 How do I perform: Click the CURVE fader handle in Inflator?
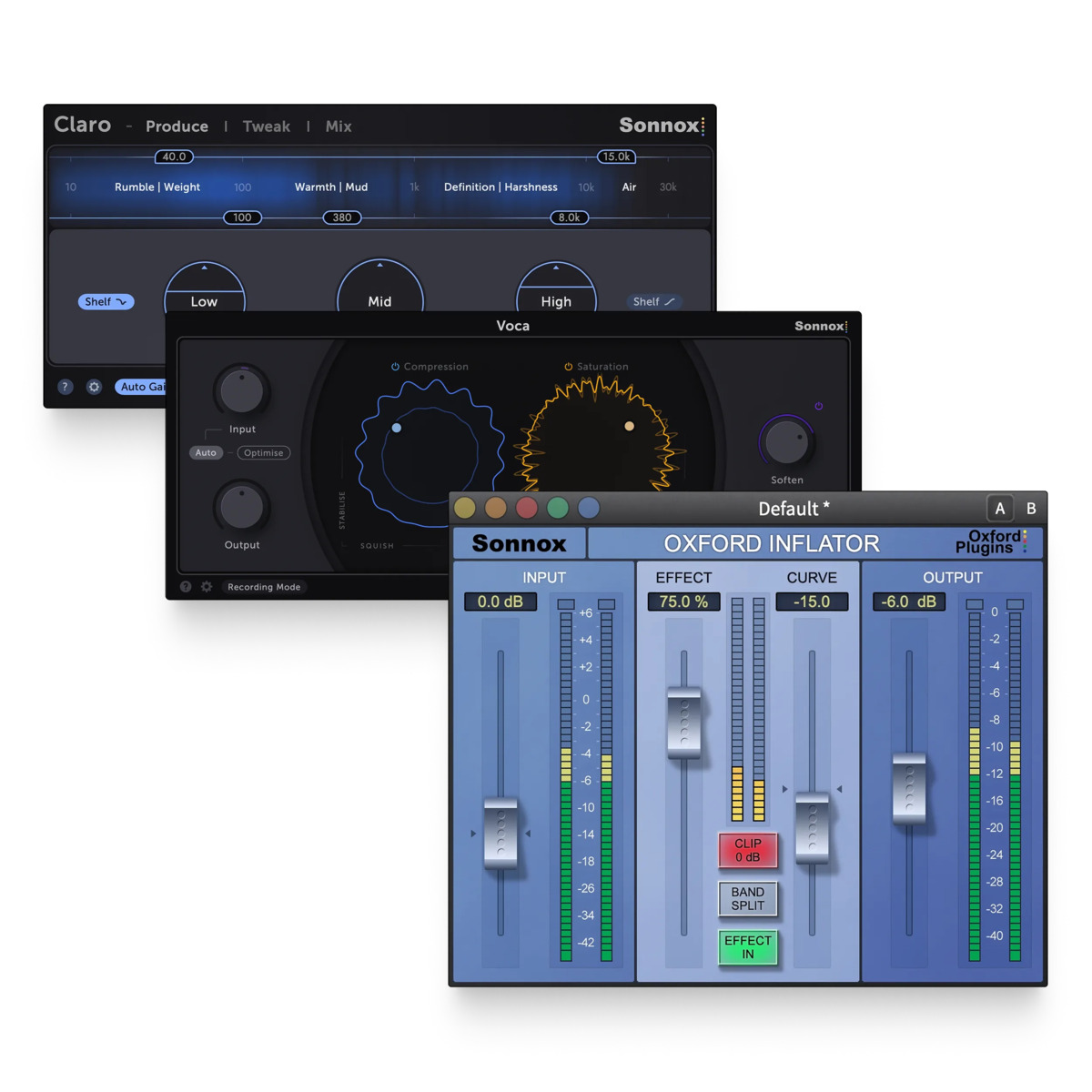tap(812, 827)
